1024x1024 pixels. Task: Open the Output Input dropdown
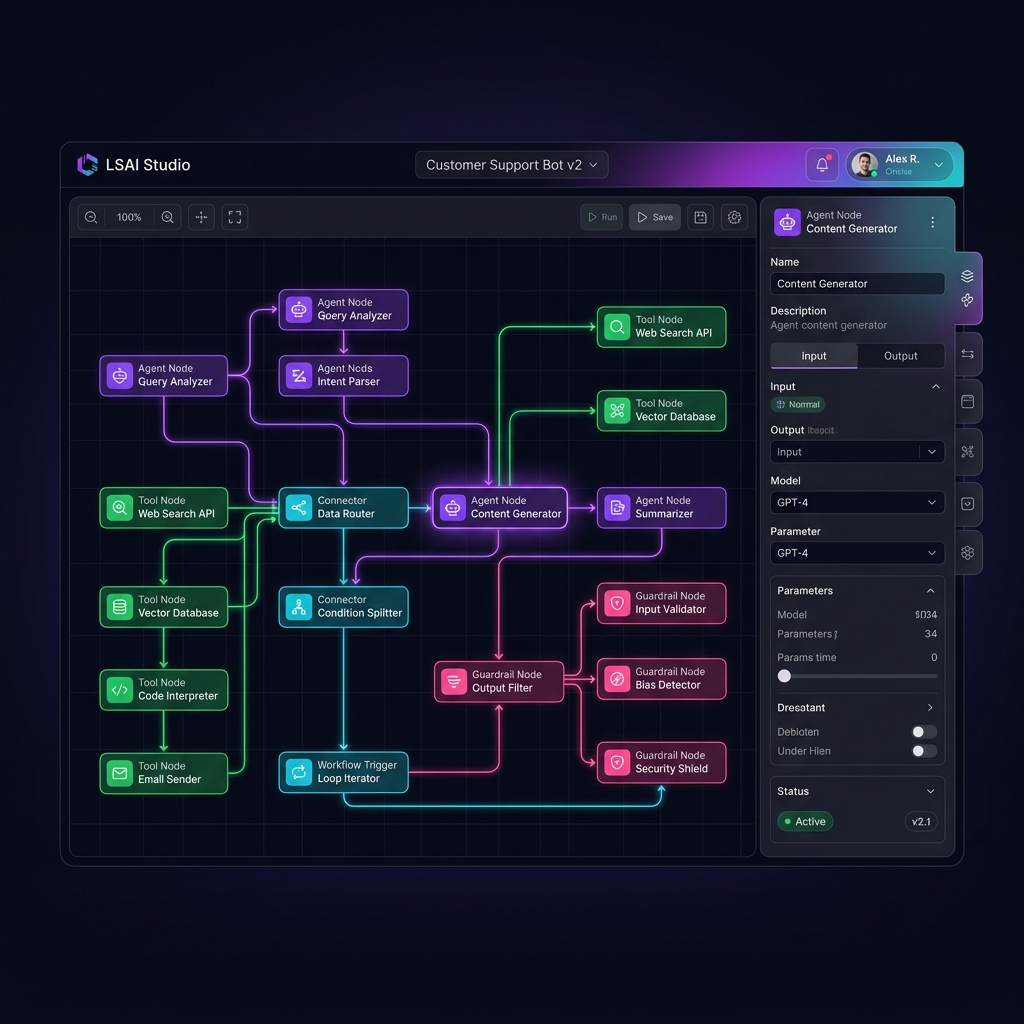tap(857, 452)
